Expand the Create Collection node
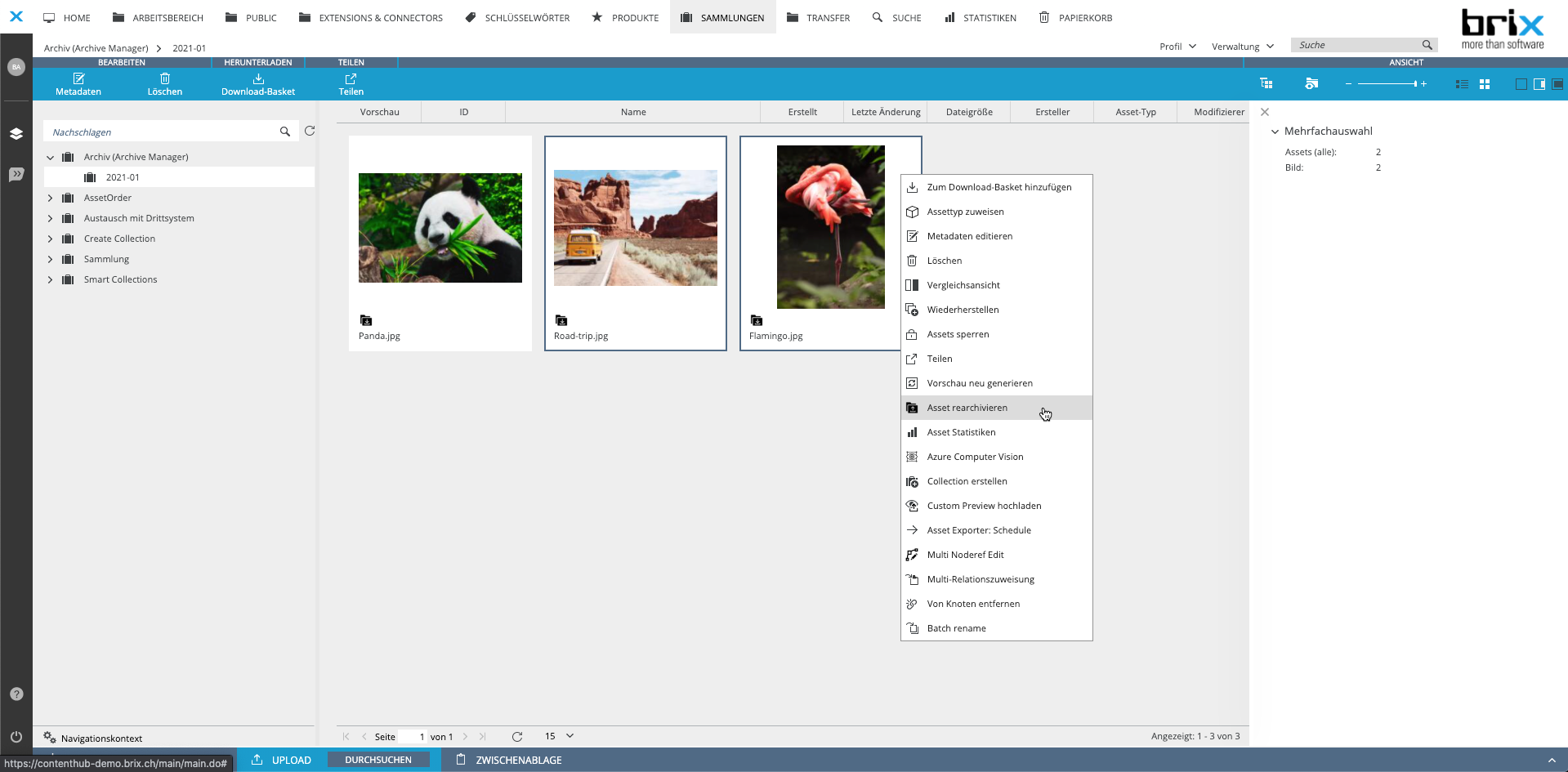The height and width of the screenshot is (772, 1568). (51, 239)
